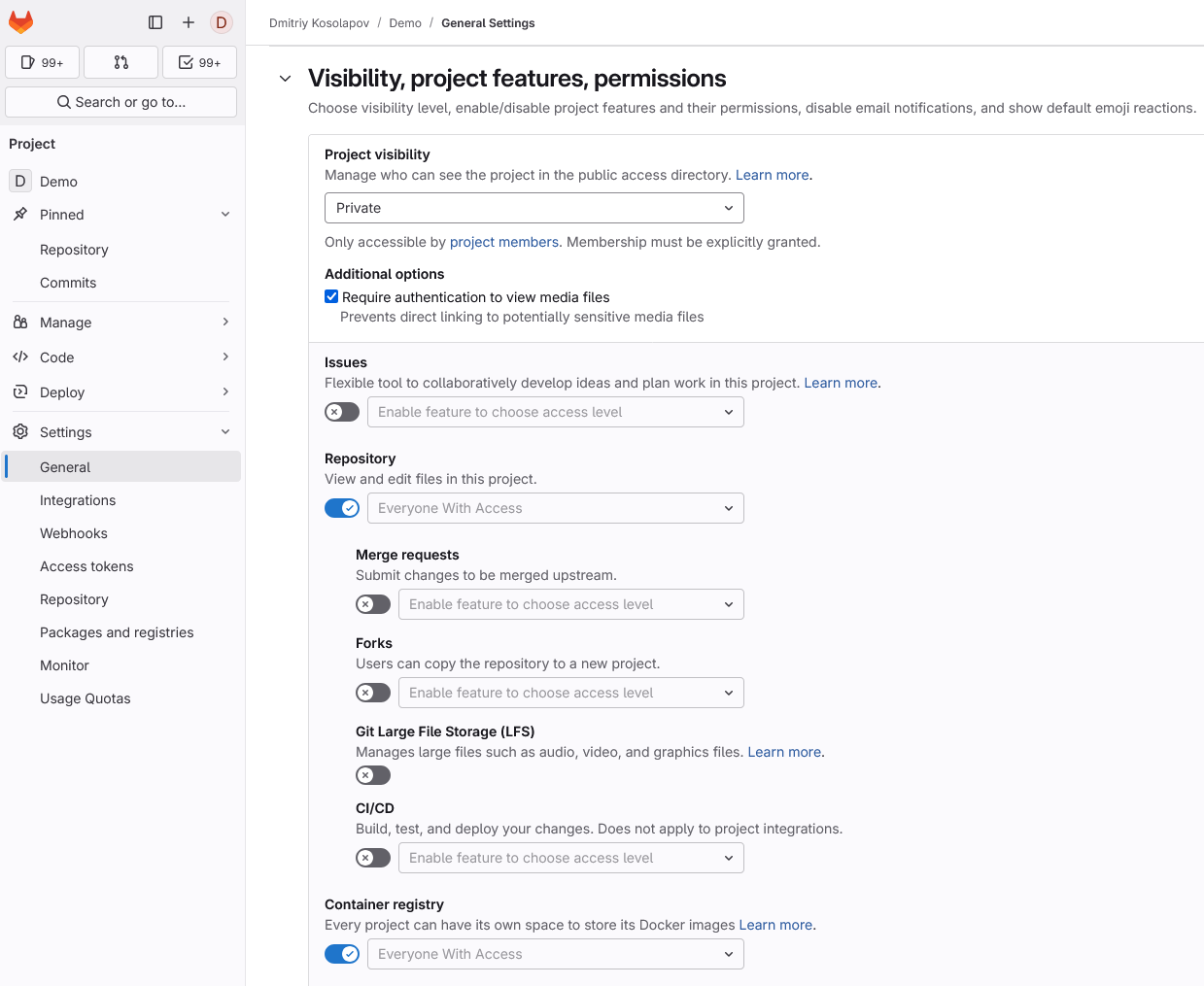Image resolution: width=1204 pixels, height=986 pixels.
Task: Uncheck Require authentication to view media files
Action: [331, 297]
